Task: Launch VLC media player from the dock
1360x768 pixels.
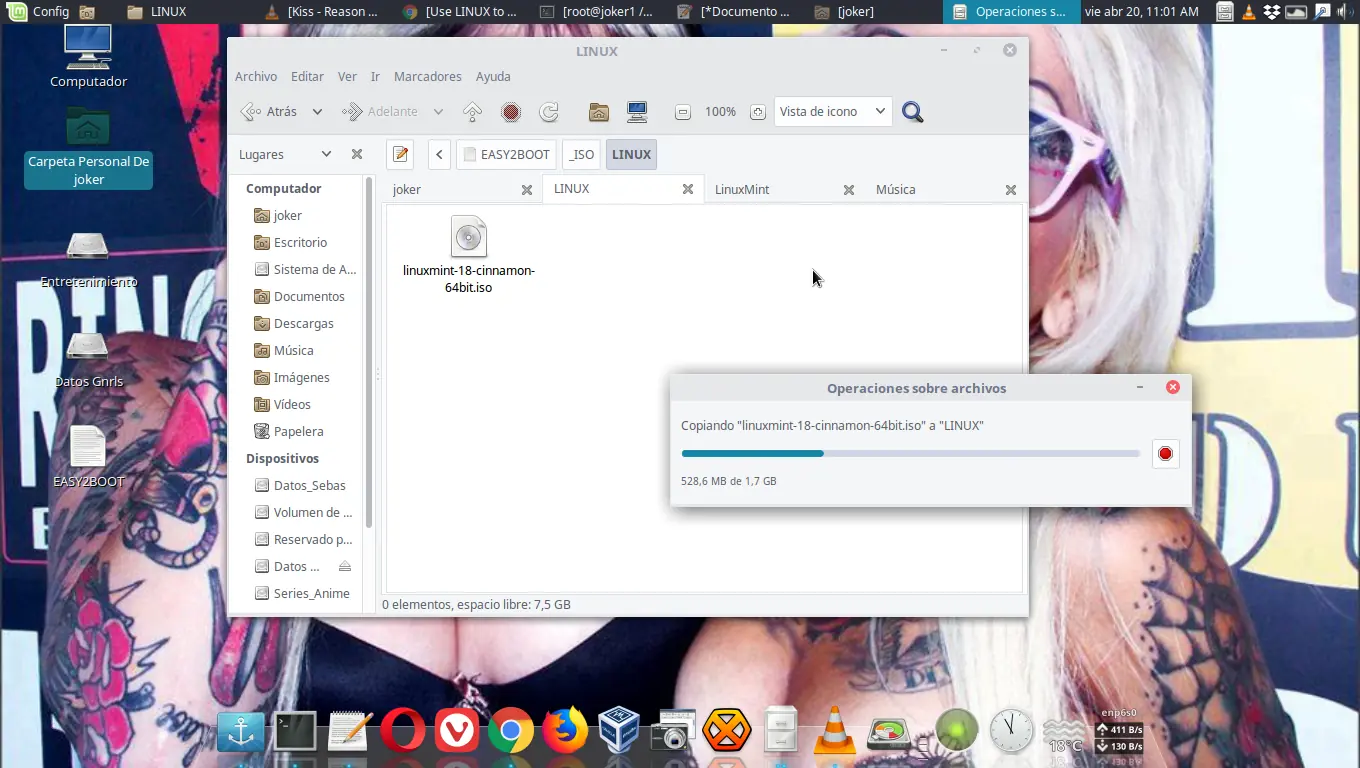Action: click(x=835, y=730)
